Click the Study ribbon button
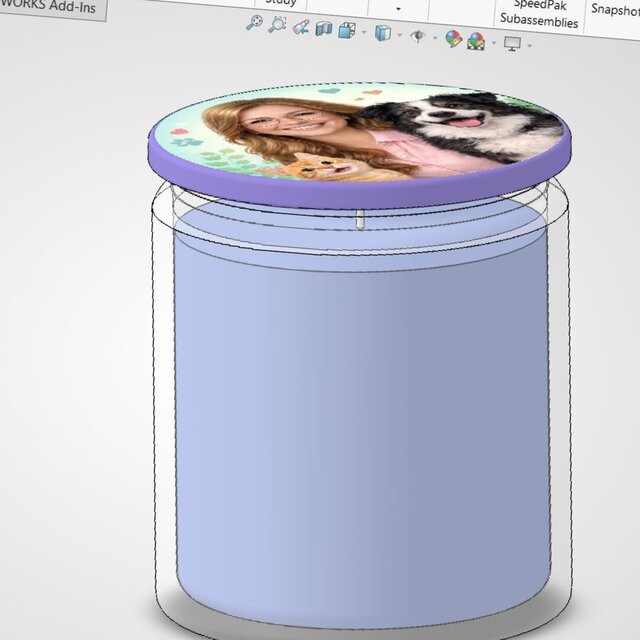The width and height of the screenshot is (640, 640). 280,3
